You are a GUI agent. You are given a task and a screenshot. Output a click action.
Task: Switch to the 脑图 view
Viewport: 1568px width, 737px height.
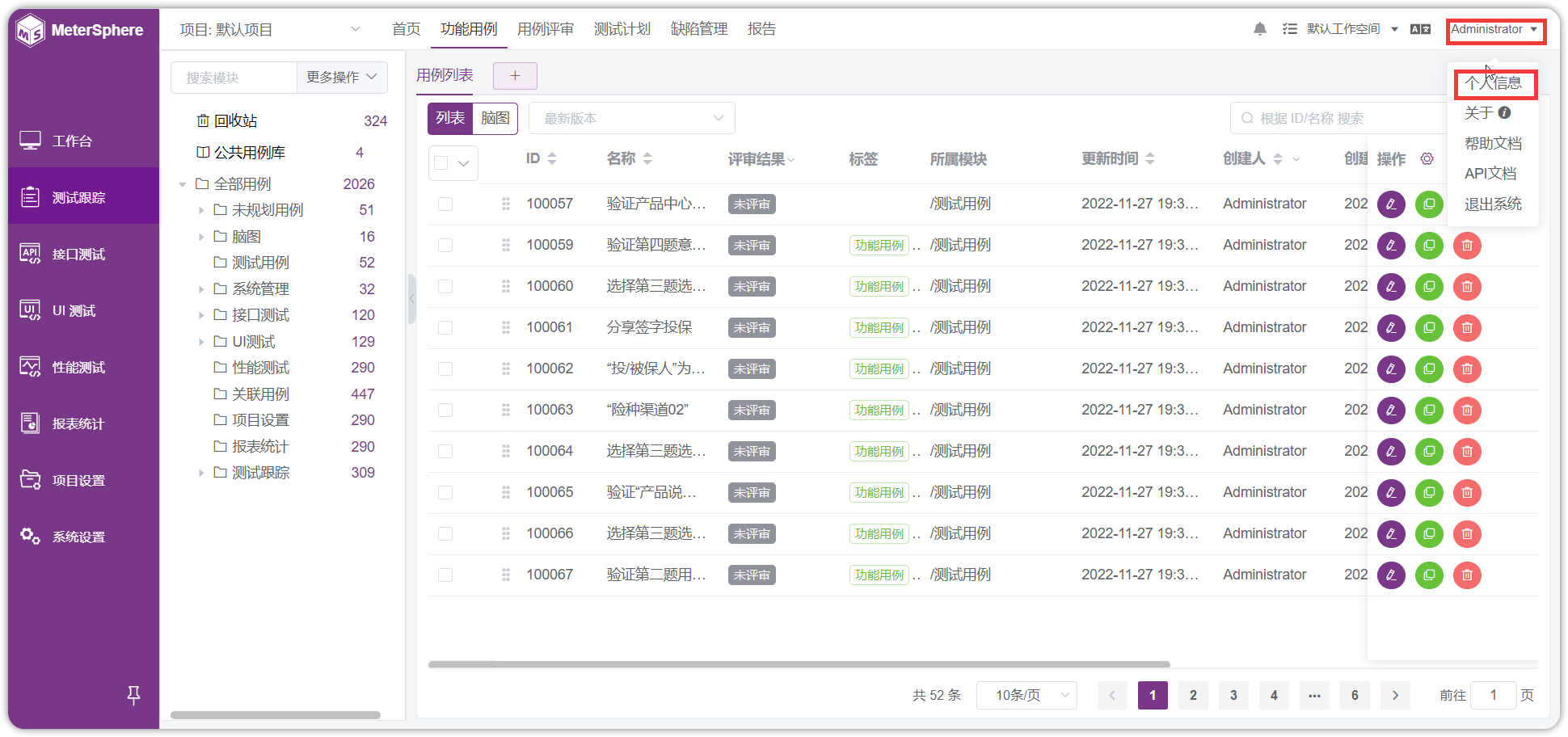click(x=495, y=118)
